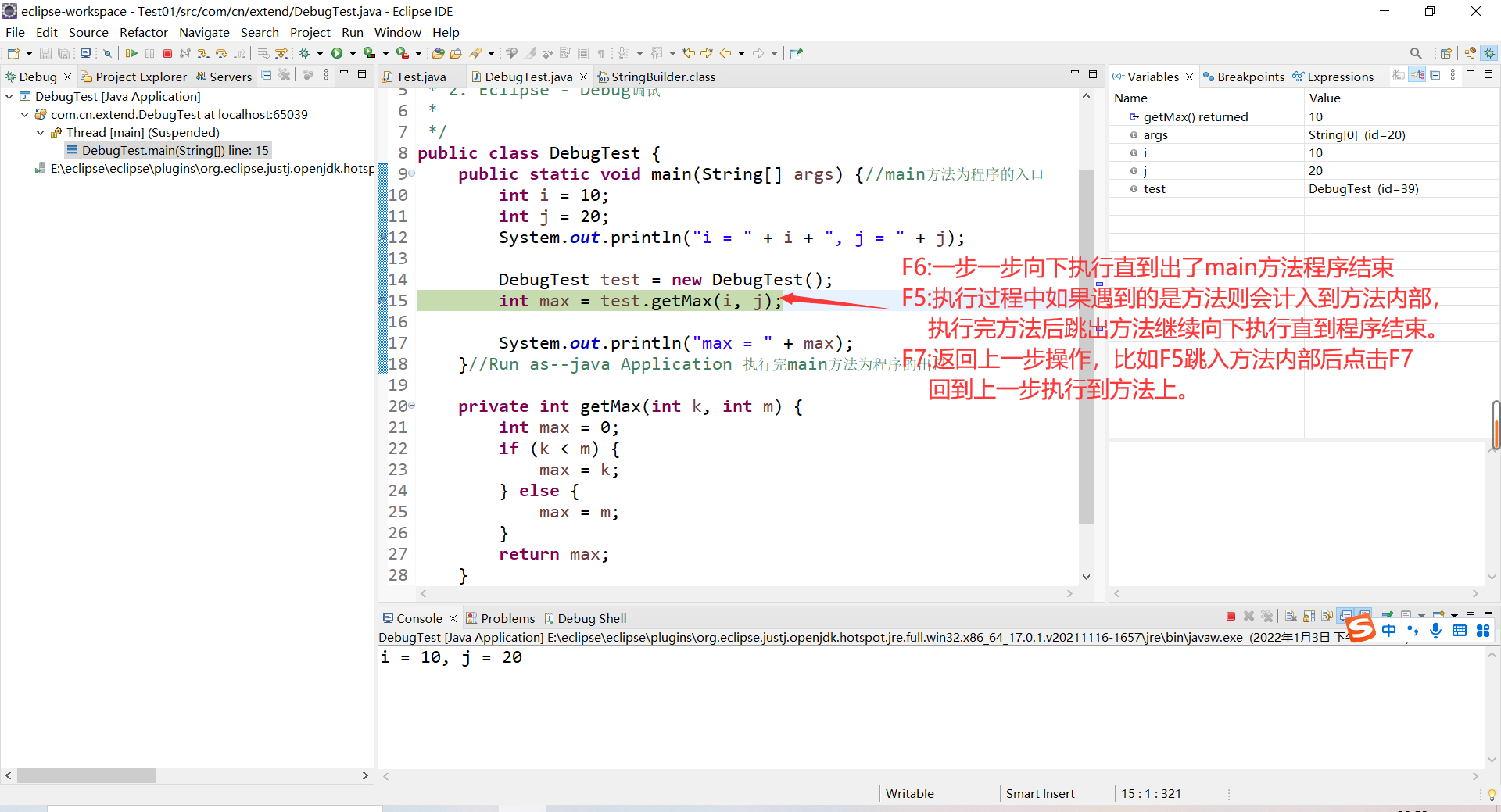Click the Save icon in the toolbar
This screenshot has width=1501, height=812.
(x=45, y=52)
